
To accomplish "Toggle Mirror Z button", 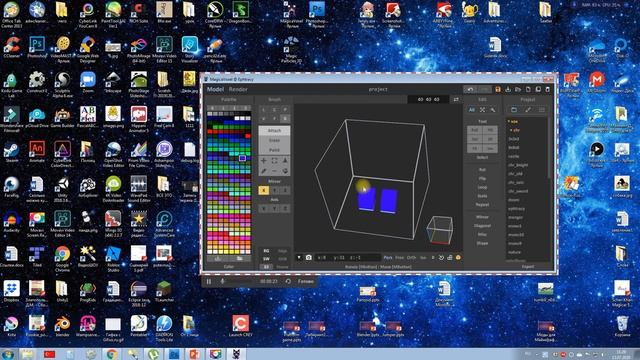I will click(x=285, y=190).
